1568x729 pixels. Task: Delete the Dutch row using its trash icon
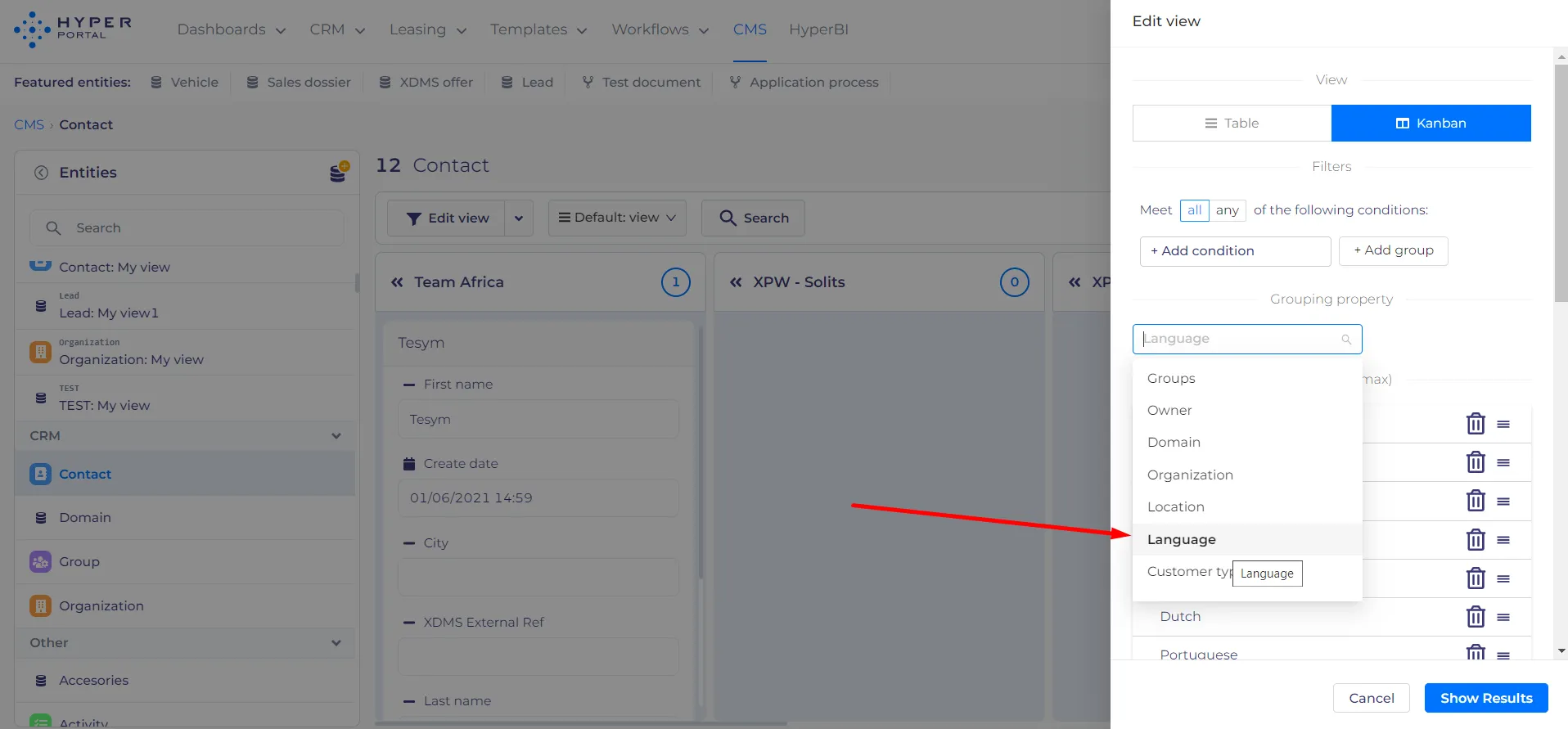[1476, 617]
